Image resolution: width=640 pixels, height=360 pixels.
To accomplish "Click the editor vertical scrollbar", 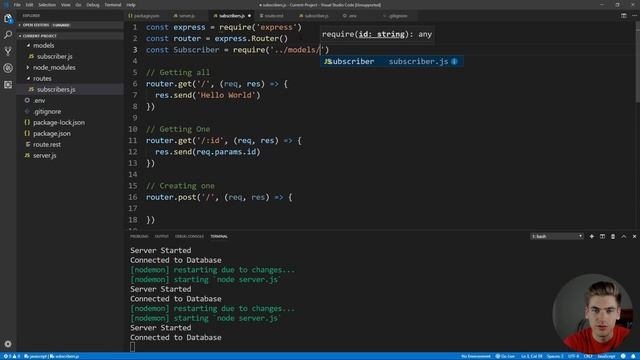I will pos(637,61).
